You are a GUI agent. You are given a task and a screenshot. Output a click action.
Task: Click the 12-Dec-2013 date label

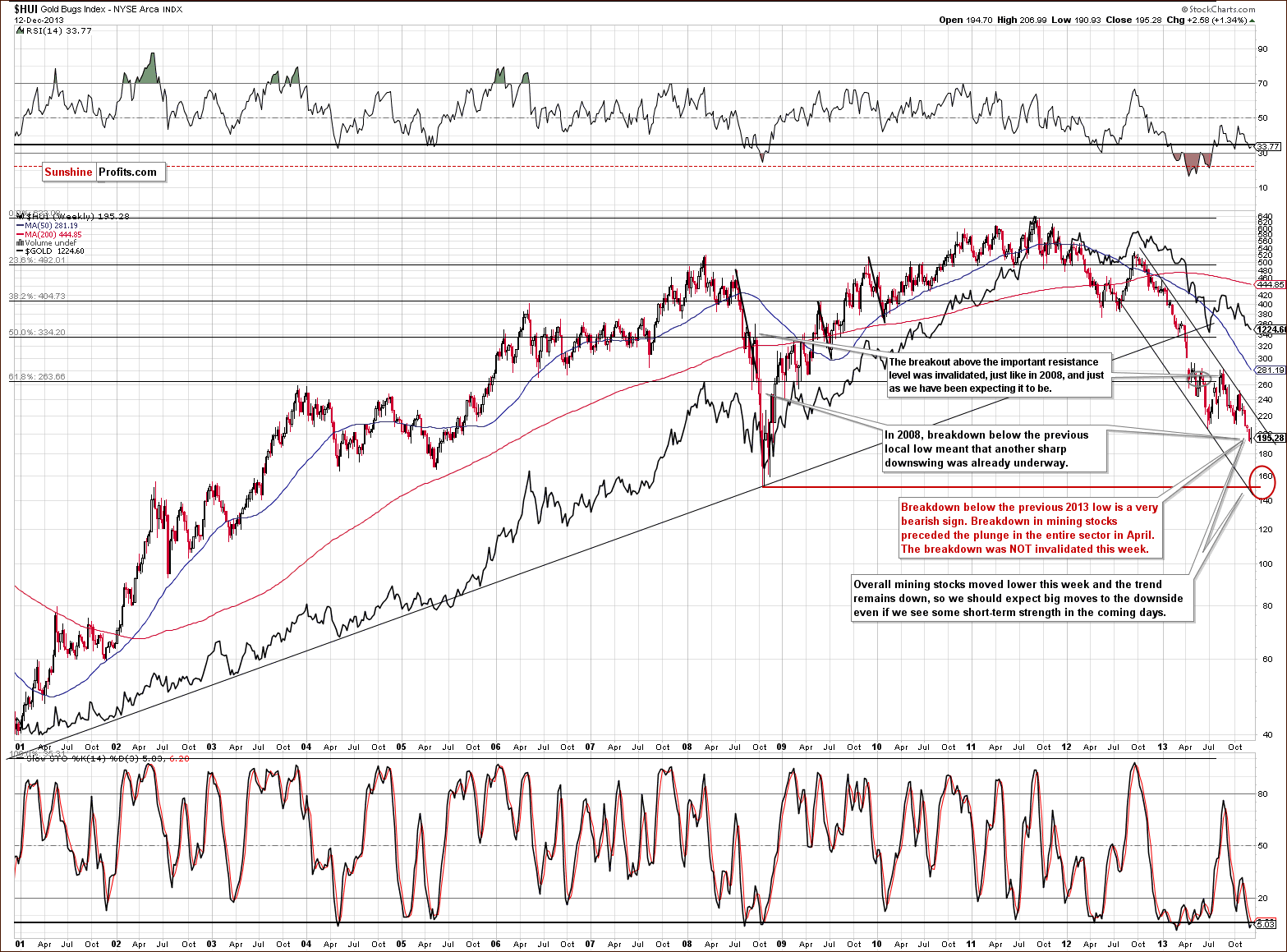point(39,20)
